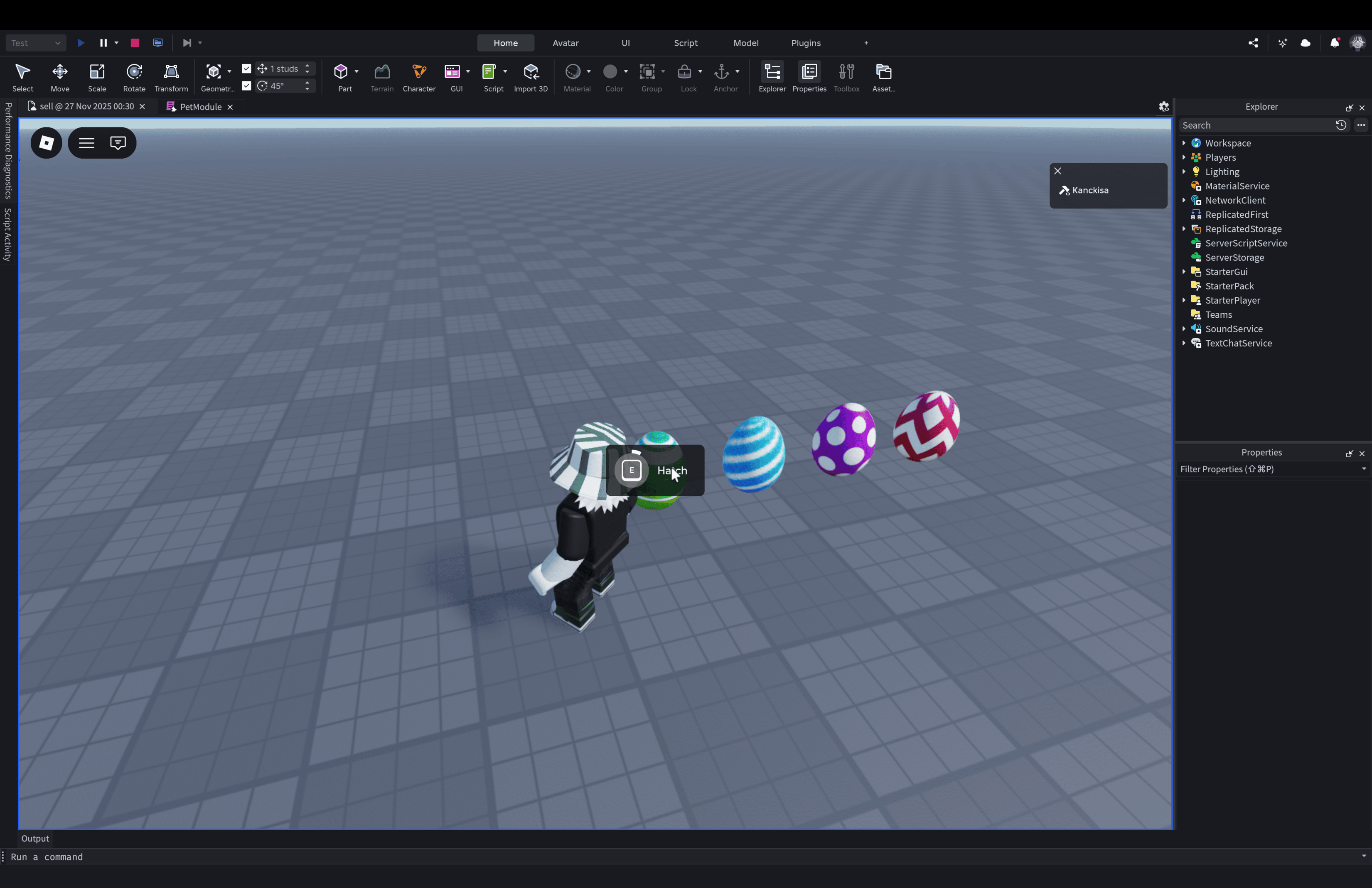Choose the Rotate tool

point(134,77)
